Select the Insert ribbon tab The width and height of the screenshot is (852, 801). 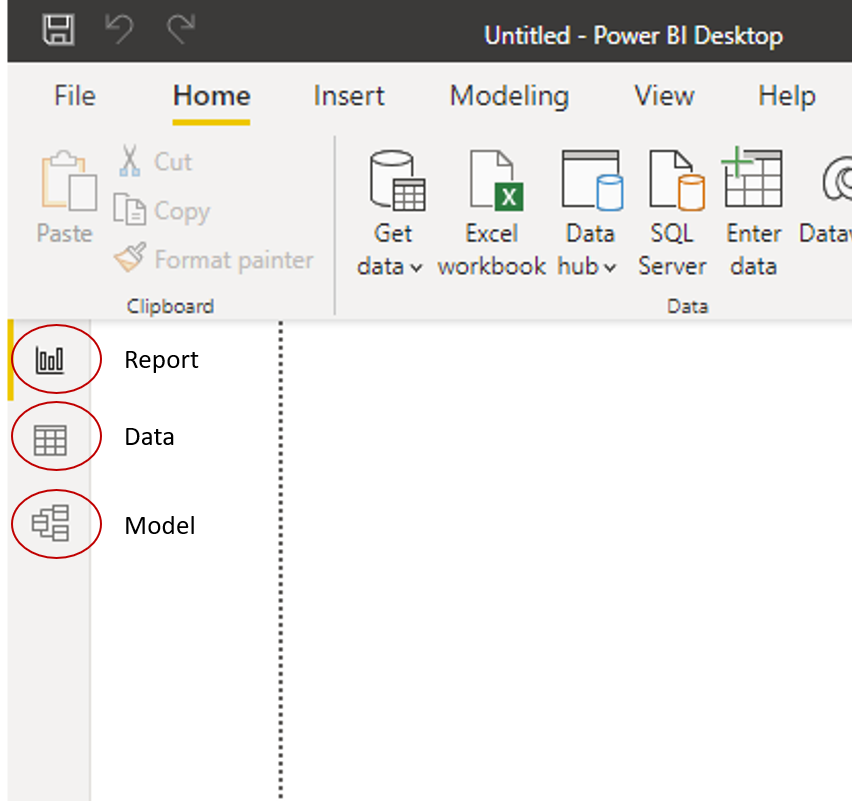[x=349, y=96]
